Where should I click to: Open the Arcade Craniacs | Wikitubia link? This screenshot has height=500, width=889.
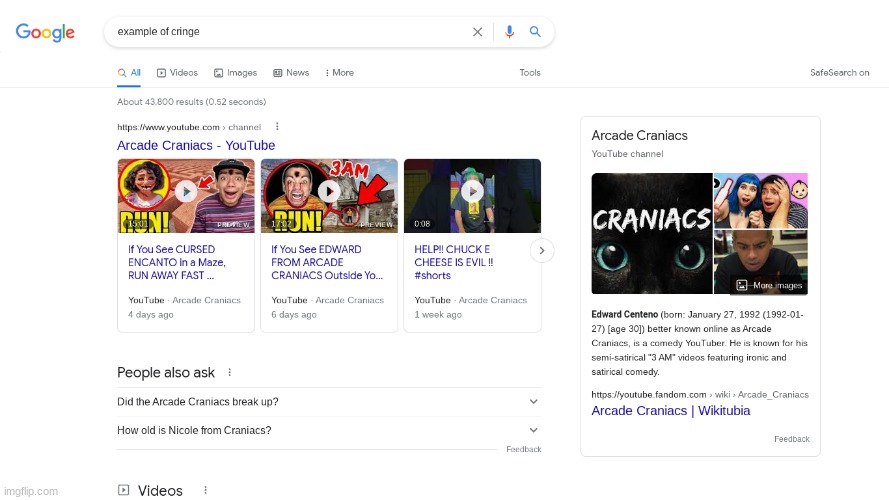670,410
